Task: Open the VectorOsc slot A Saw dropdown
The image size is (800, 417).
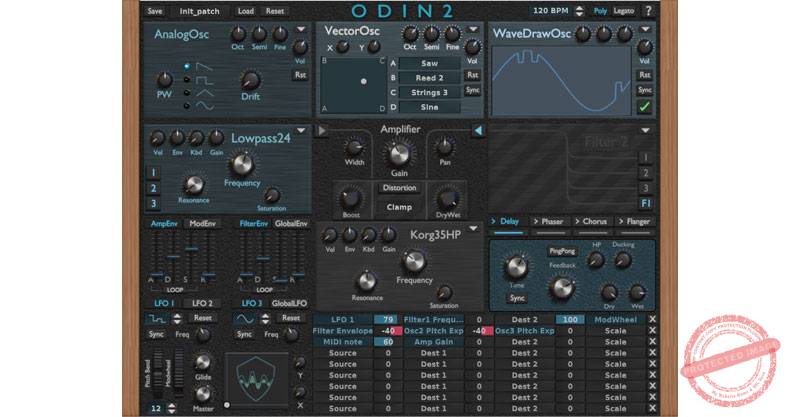Action: (x=432, y=62)
